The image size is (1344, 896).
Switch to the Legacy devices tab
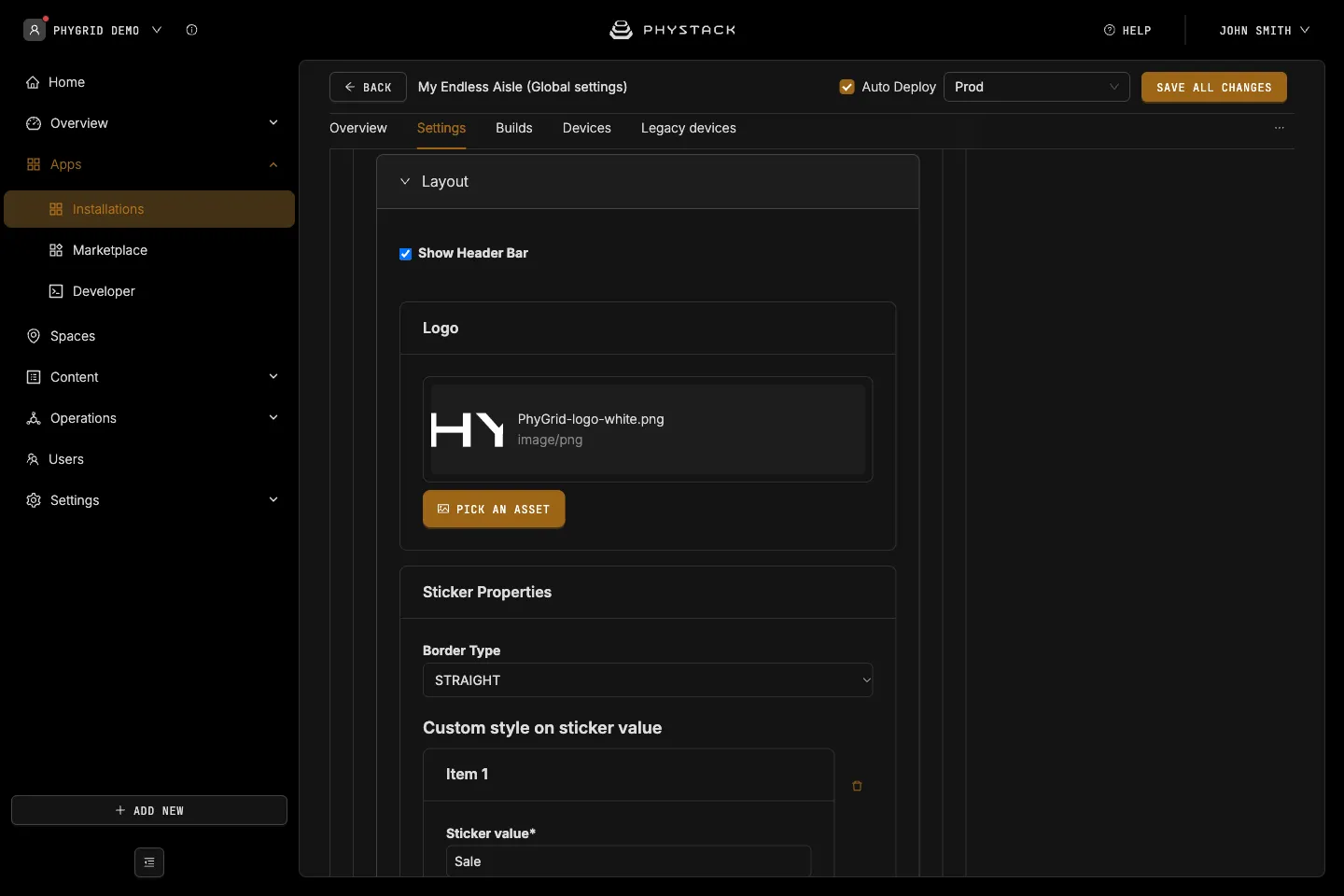[689, 128]
